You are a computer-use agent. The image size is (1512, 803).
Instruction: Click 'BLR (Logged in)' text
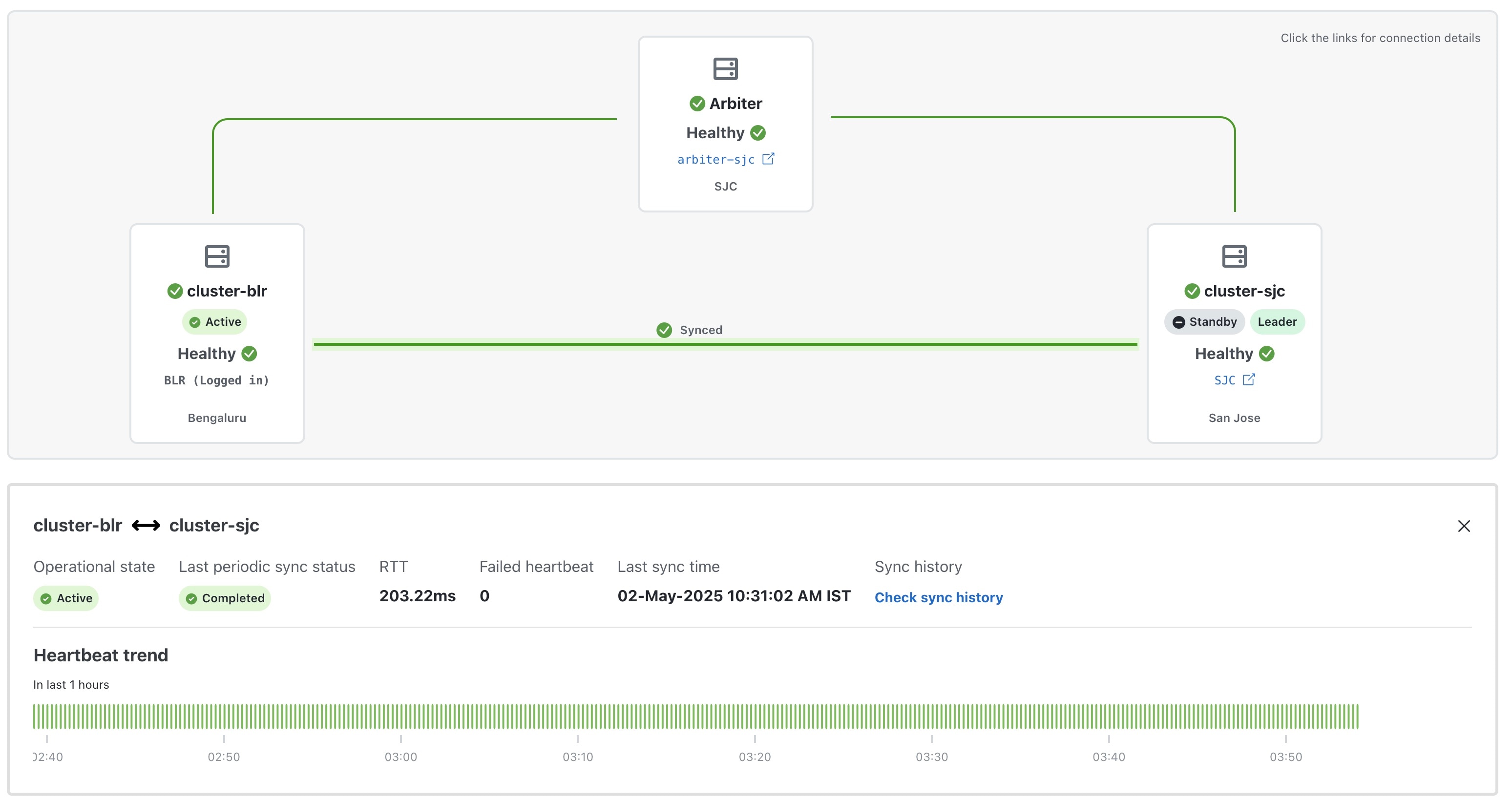coord(216,380)
